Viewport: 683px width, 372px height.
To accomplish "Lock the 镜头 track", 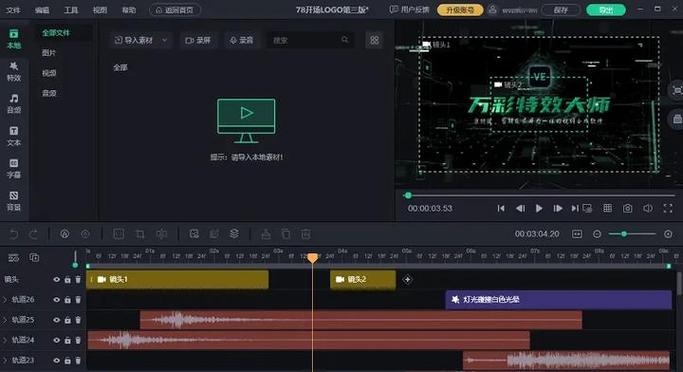I will [x=68, y=280].
